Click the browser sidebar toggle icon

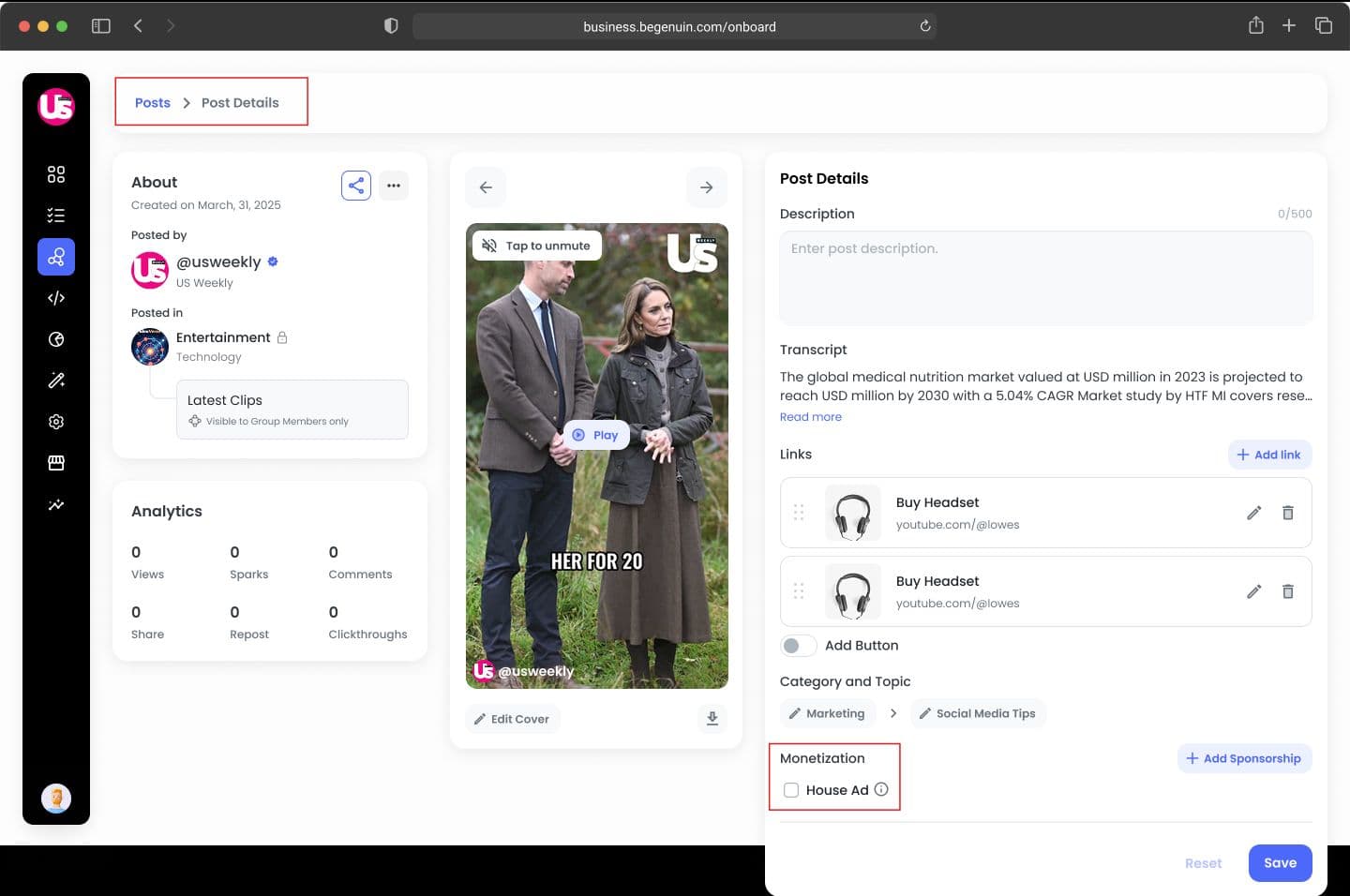[x=101, y=26]
